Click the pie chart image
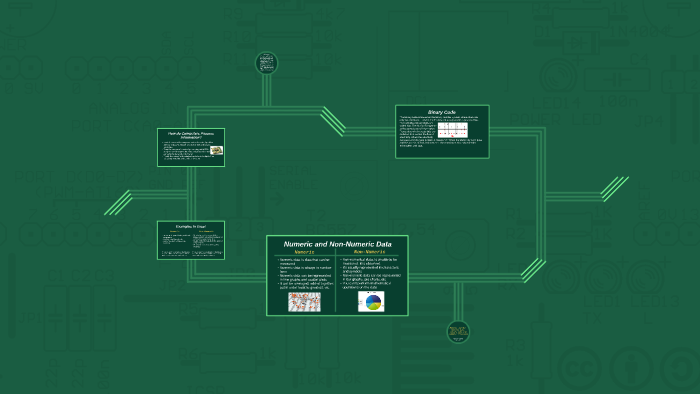 (x=371, y=302)
